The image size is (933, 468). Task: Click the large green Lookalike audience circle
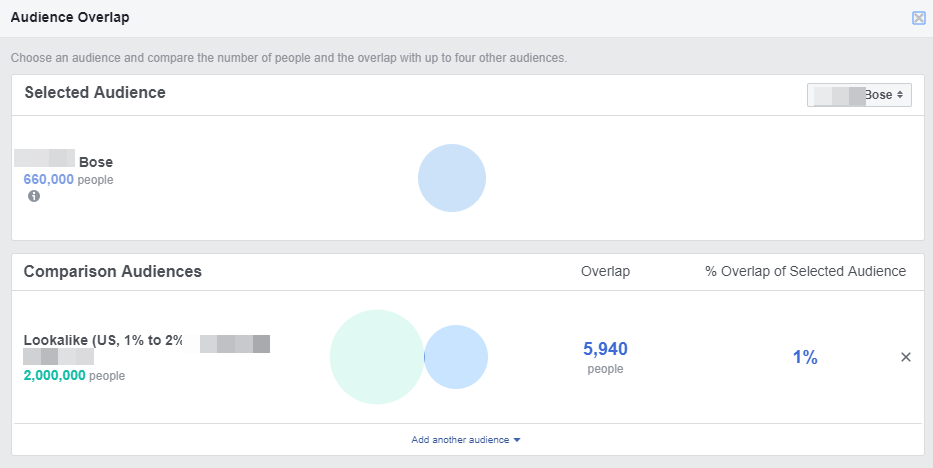[x=376, y=357]
